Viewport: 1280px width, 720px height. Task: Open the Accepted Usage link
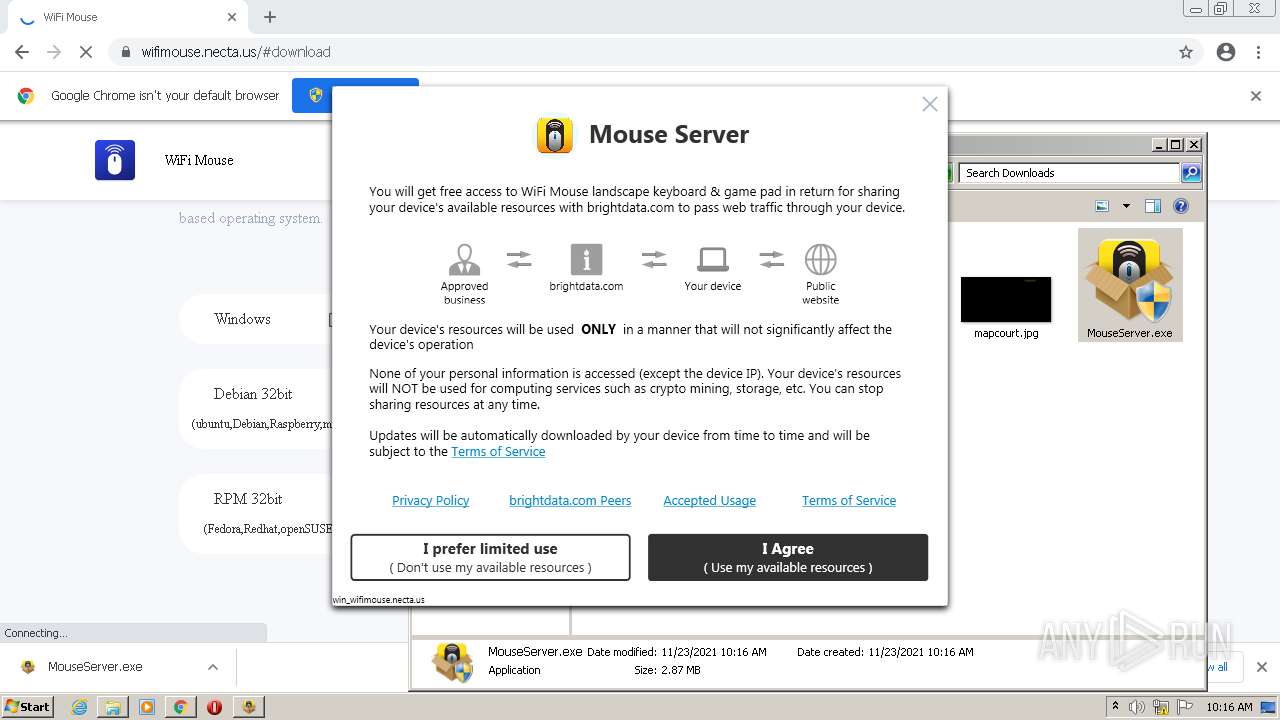709,501
